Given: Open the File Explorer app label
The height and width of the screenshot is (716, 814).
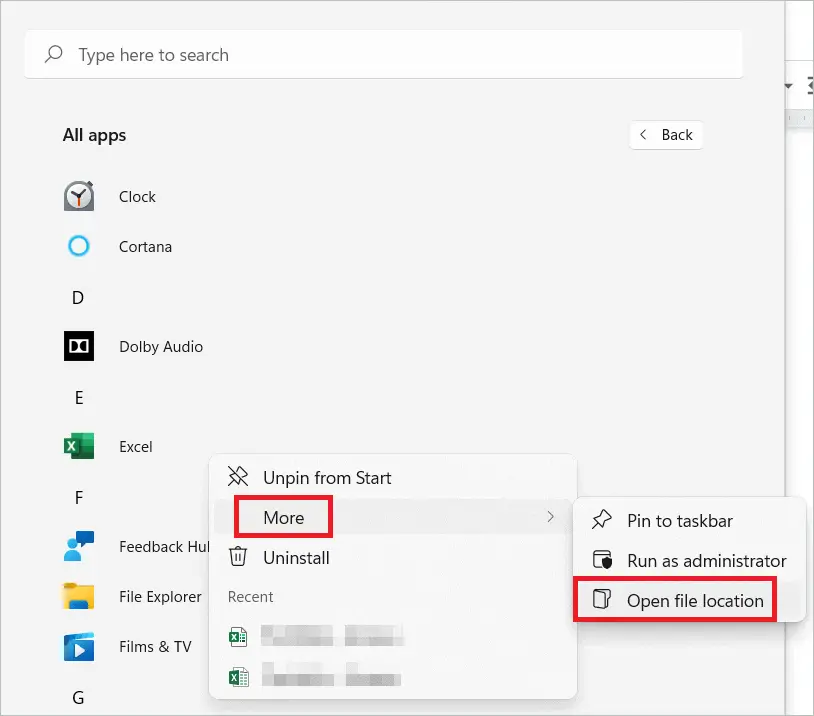Looking at the screenshot, I should pyautogui.click(x=160, y=597).
